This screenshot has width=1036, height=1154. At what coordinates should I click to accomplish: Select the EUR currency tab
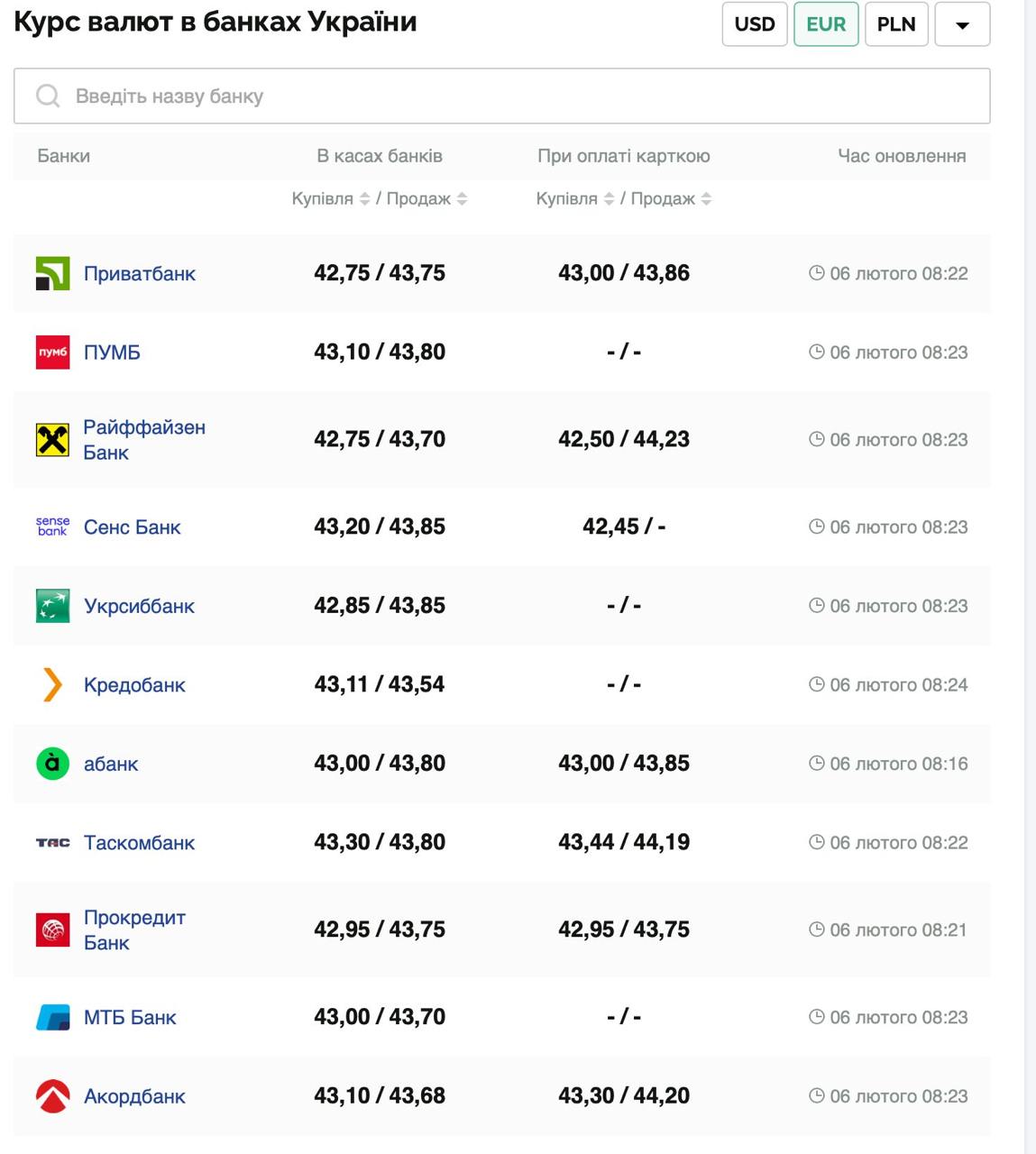click(826, 24)
